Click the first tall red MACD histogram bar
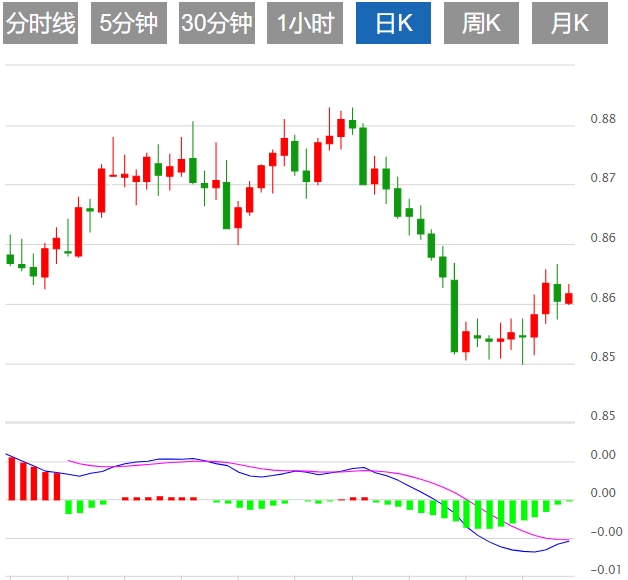Viewport: 628px width, 580px height. (x=12, y=478)
